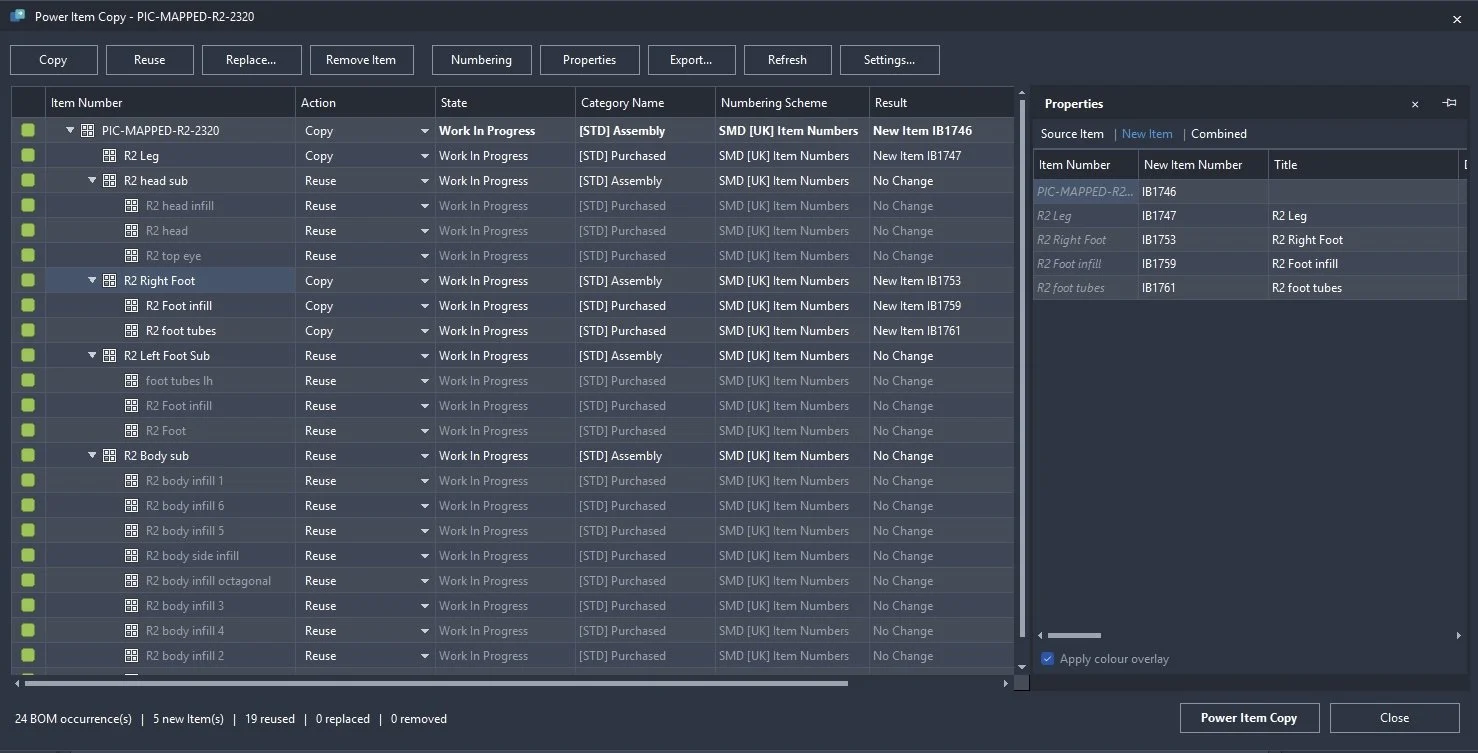The width and height of the screenshot is (1478, 753).
Task: Sort by the Action column header
Action: [x=366, y=103]
